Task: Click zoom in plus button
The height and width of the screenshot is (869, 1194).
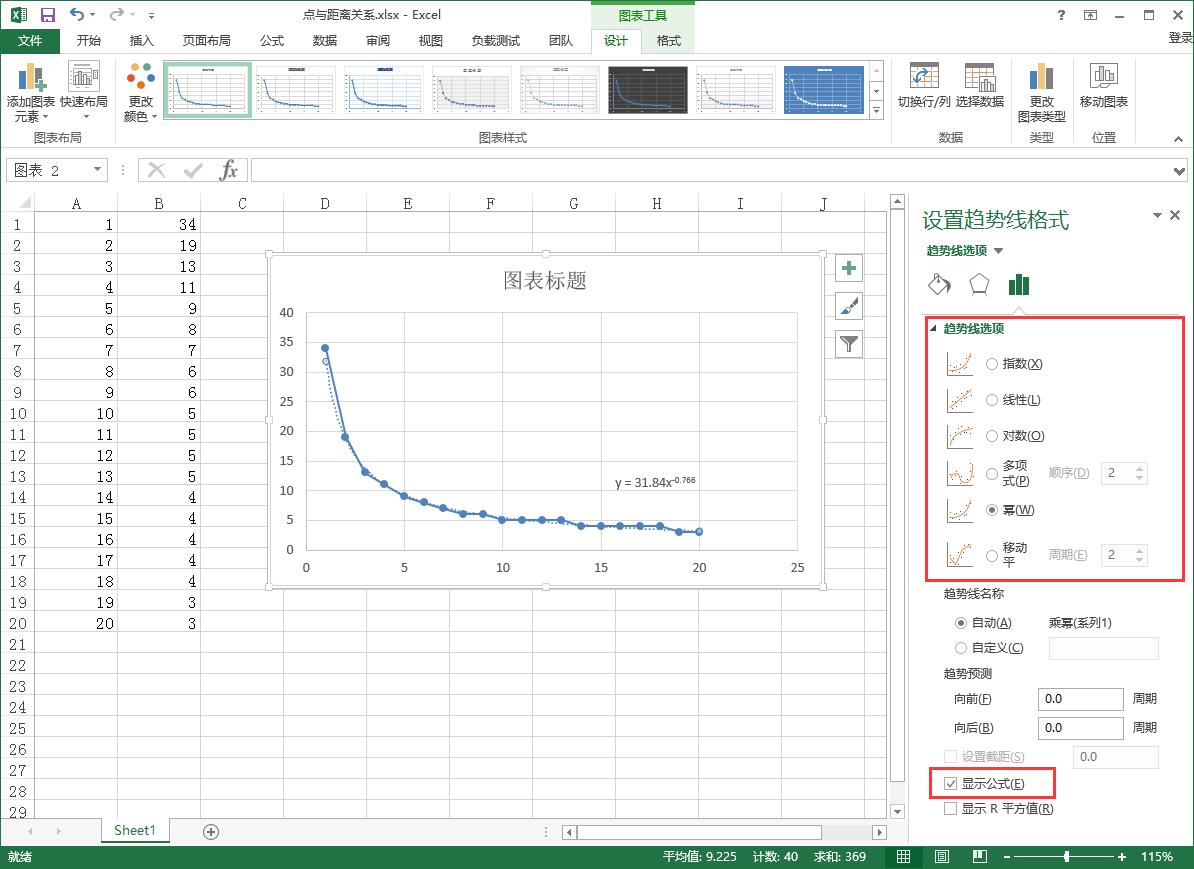Action: point(1122,857)
